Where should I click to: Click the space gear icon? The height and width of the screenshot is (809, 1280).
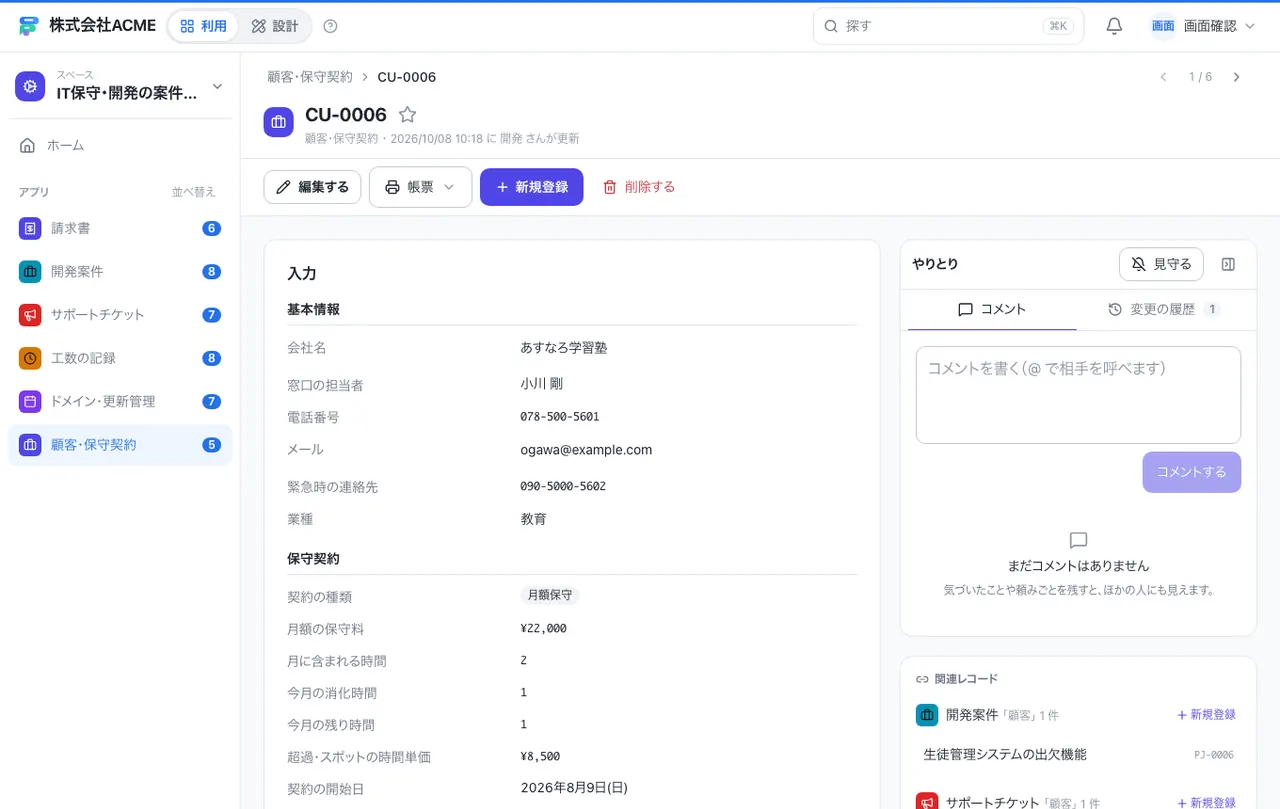30,87
